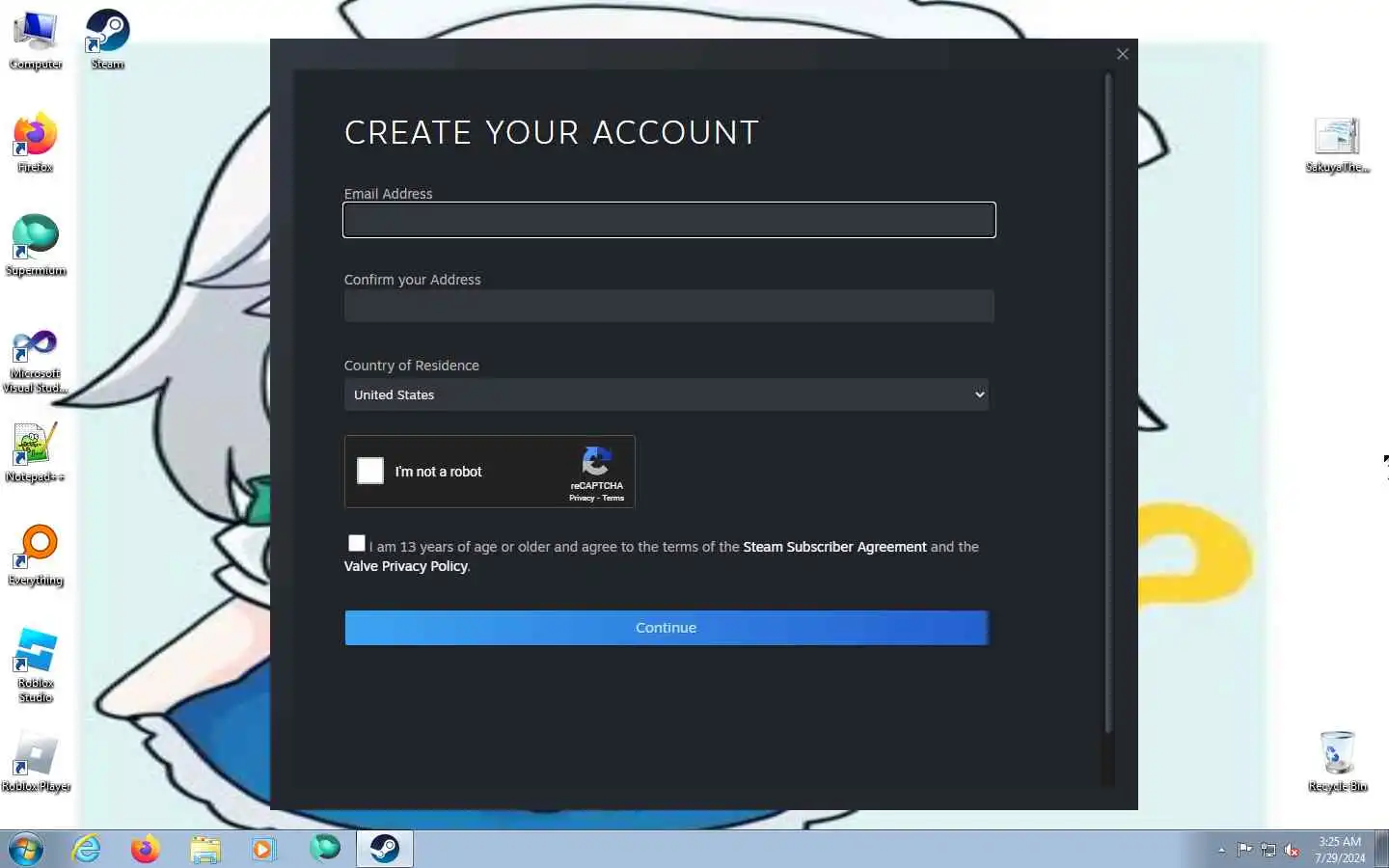Select the Roblox Player desktop icon
Screen dimensions: 1389x868
coord(36,762)
